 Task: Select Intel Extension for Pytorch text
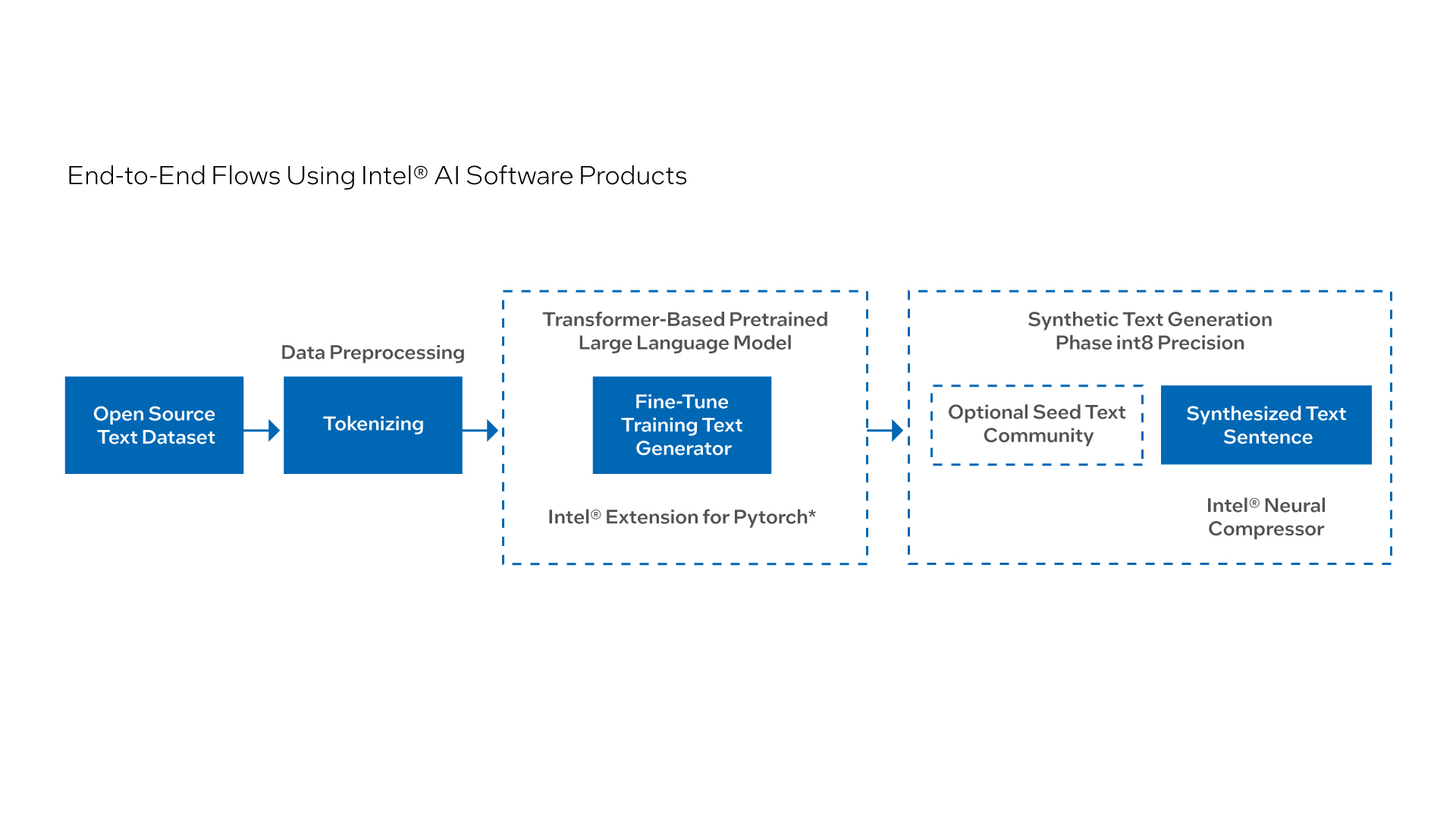coord(681,517)
